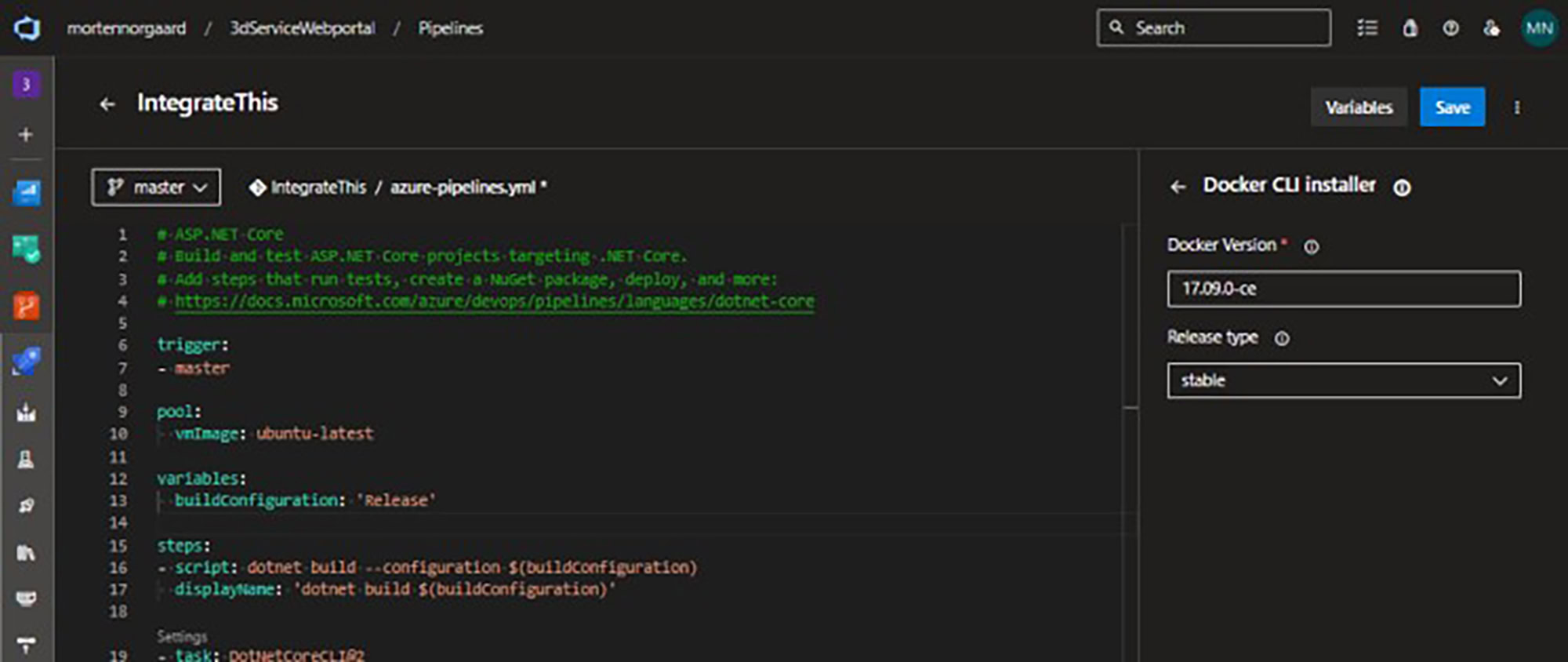1568x662 pixels.
Task: Focus the Search box in header
Action: 1214,28
